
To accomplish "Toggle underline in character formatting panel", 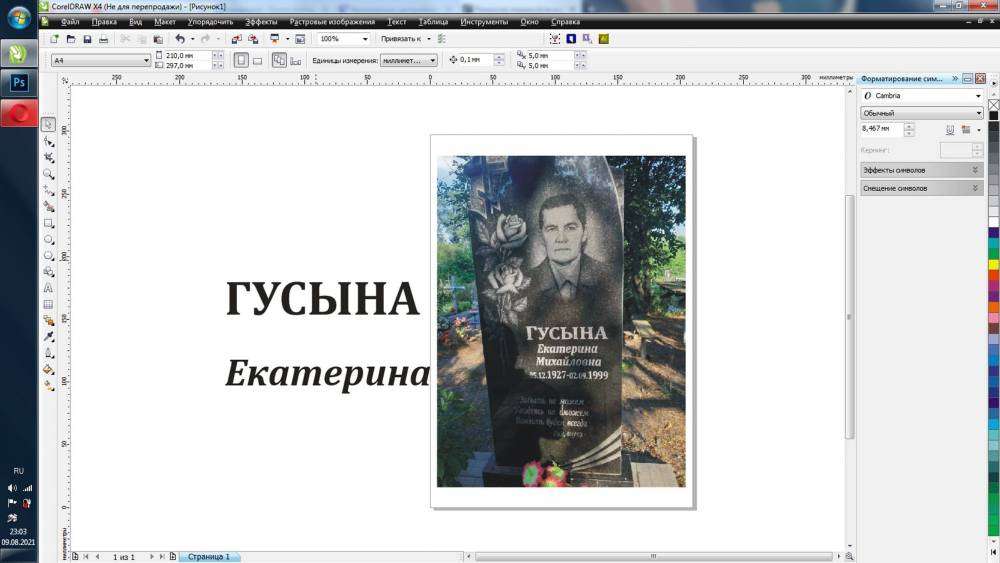I will point(950,129).
